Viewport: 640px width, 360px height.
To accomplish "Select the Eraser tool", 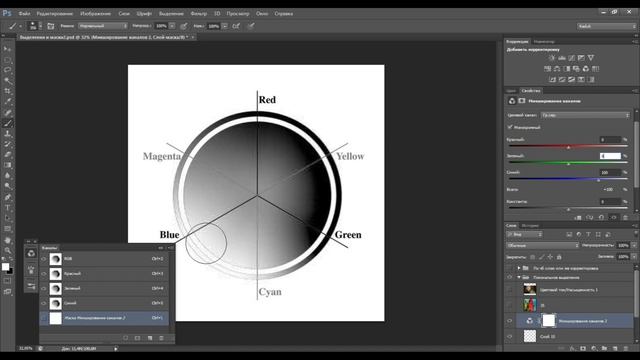I will pos(7,155).
